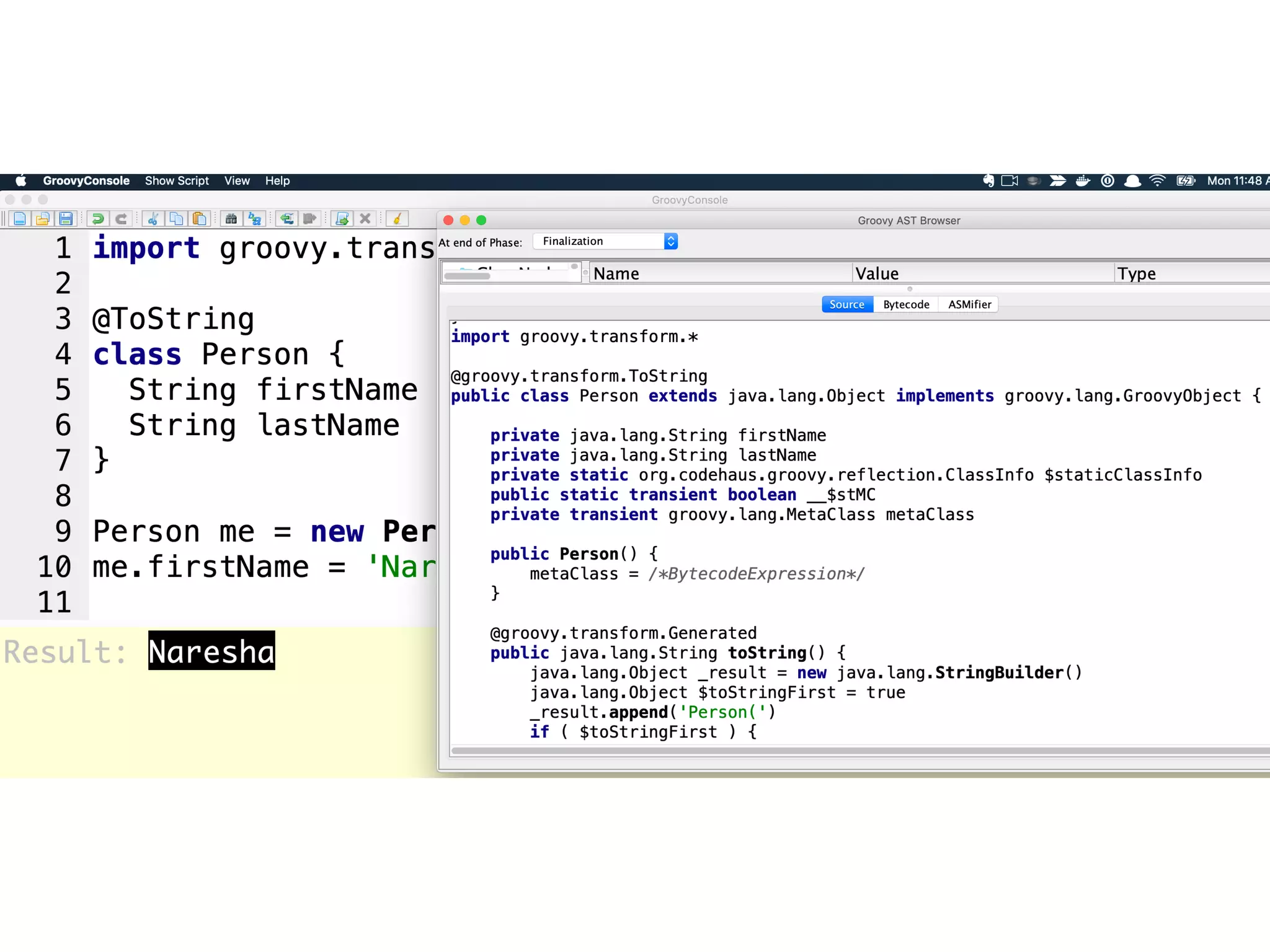This screenshot has height=952, width=1270.
Task: Click the green Undo arrow icon
Action: [97, 219]
